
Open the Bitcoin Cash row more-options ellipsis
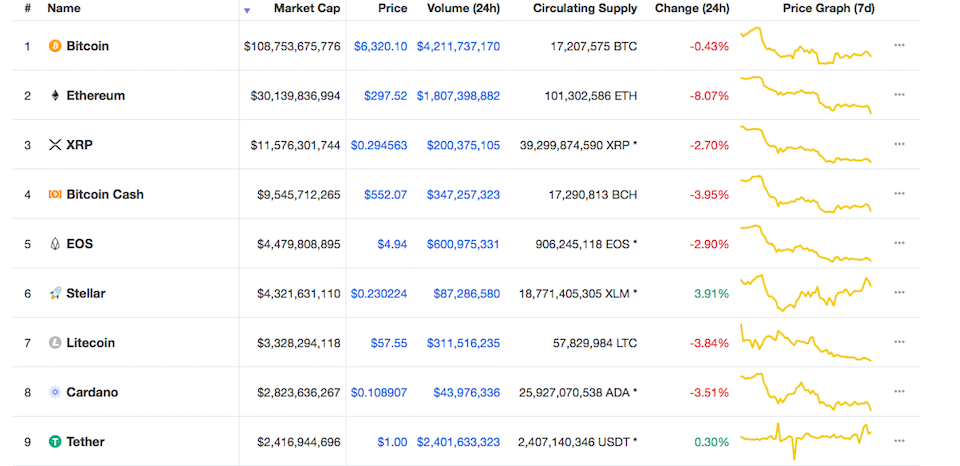(x=899, y=194)
